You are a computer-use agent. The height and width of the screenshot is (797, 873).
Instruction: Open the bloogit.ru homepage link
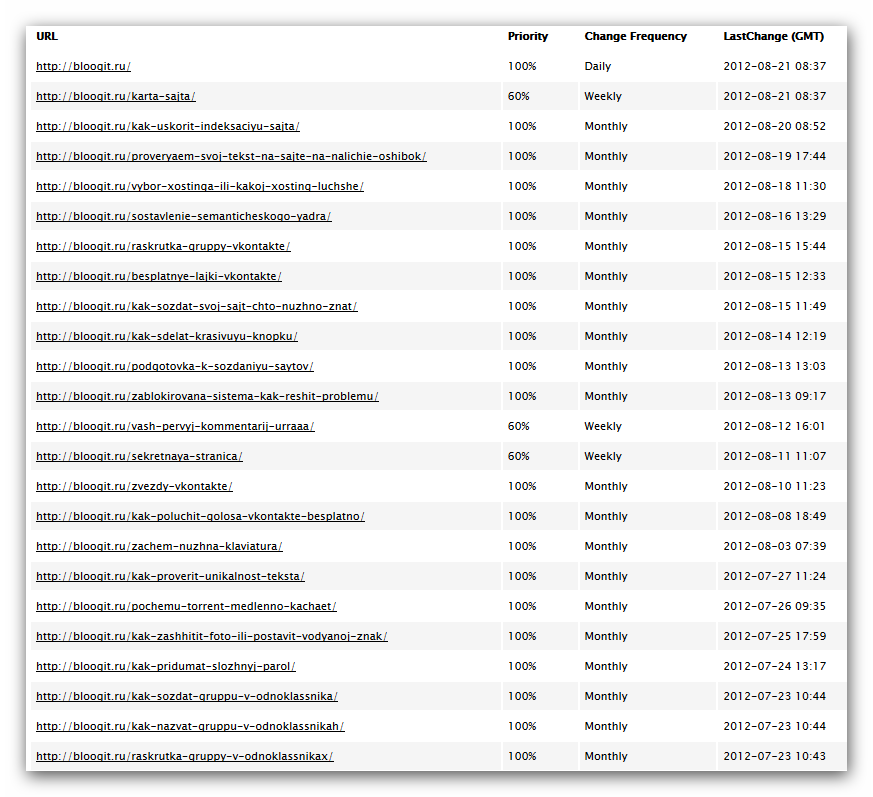click(x=84, y=66)
